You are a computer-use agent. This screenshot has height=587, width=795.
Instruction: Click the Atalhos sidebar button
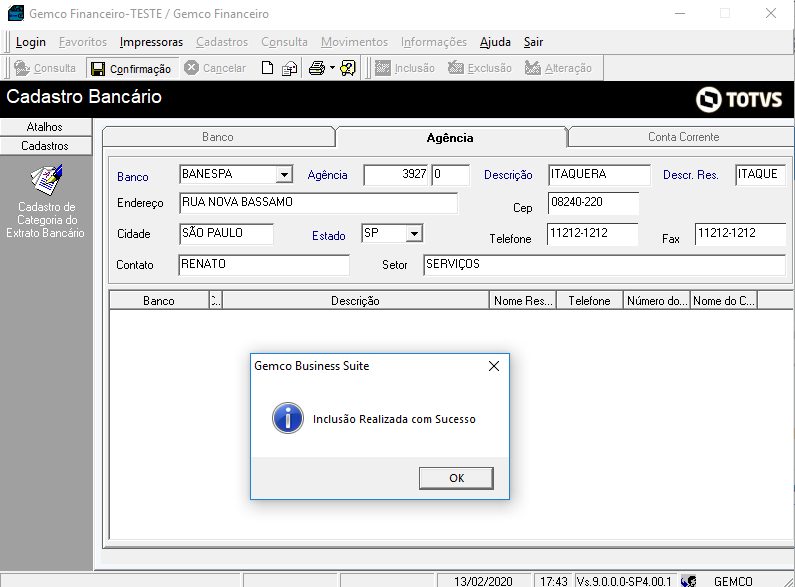pyautogui.click(x=46, y=127)
